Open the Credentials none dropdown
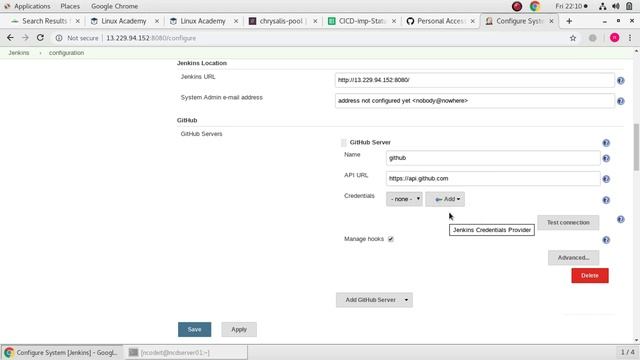This screenshot has height=360, width=640. coord(404,199)
